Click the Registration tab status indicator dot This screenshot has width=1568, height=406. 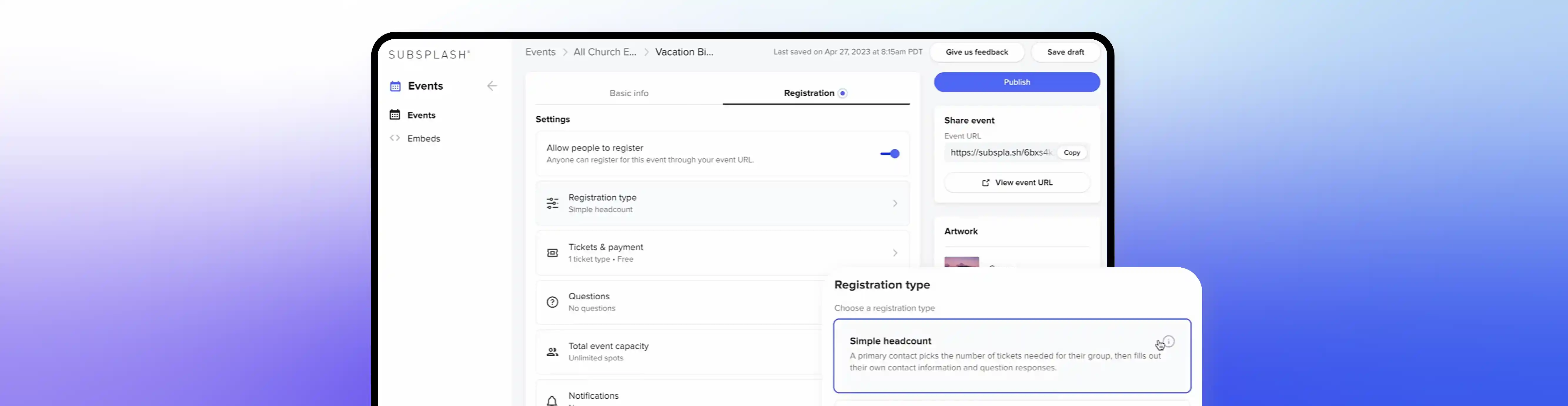(x=842, y=93)
